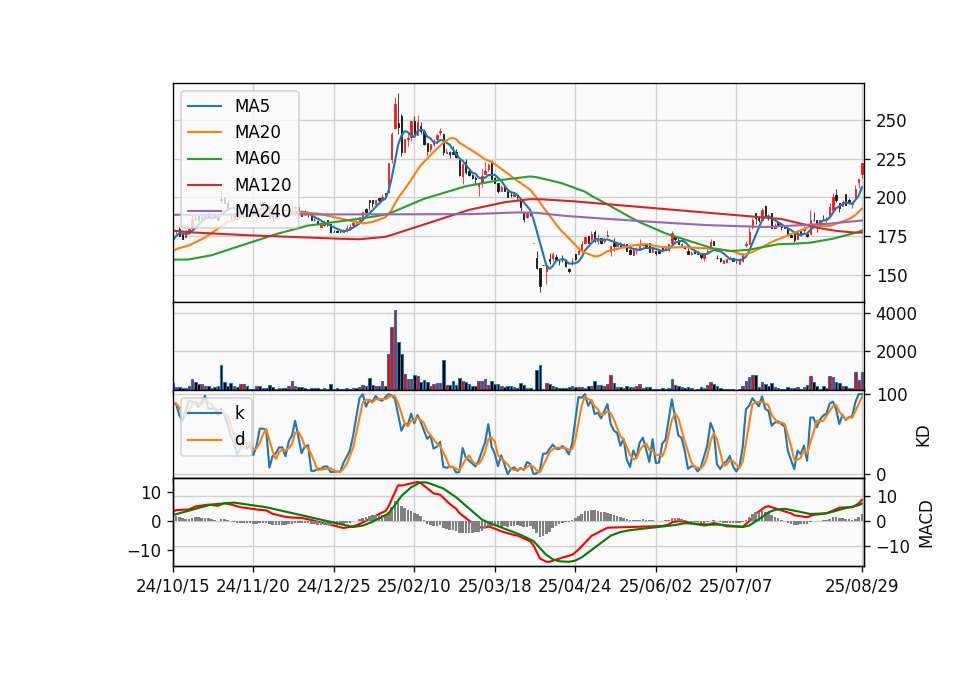Click the blue MA5 legend line sample

click(204, 106)
